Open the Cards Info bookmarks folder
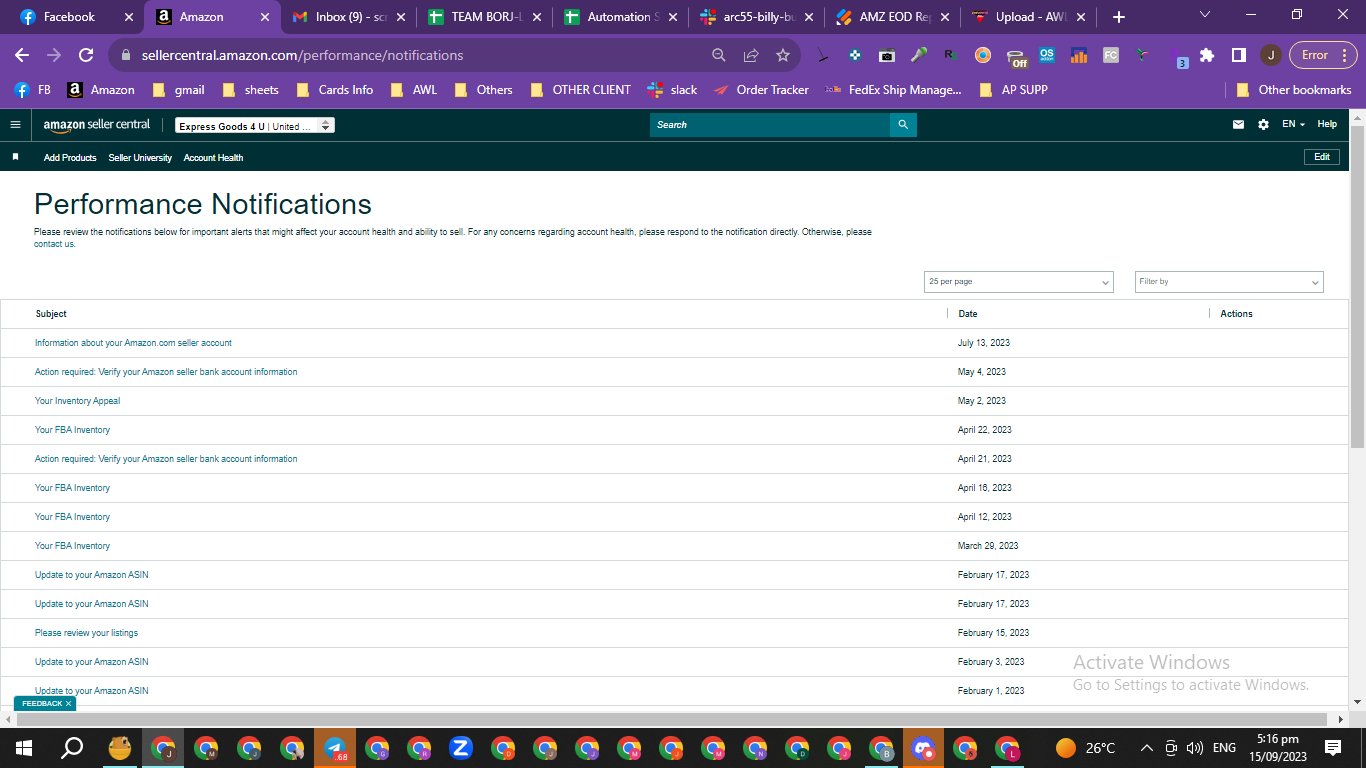 click(335, 90)
